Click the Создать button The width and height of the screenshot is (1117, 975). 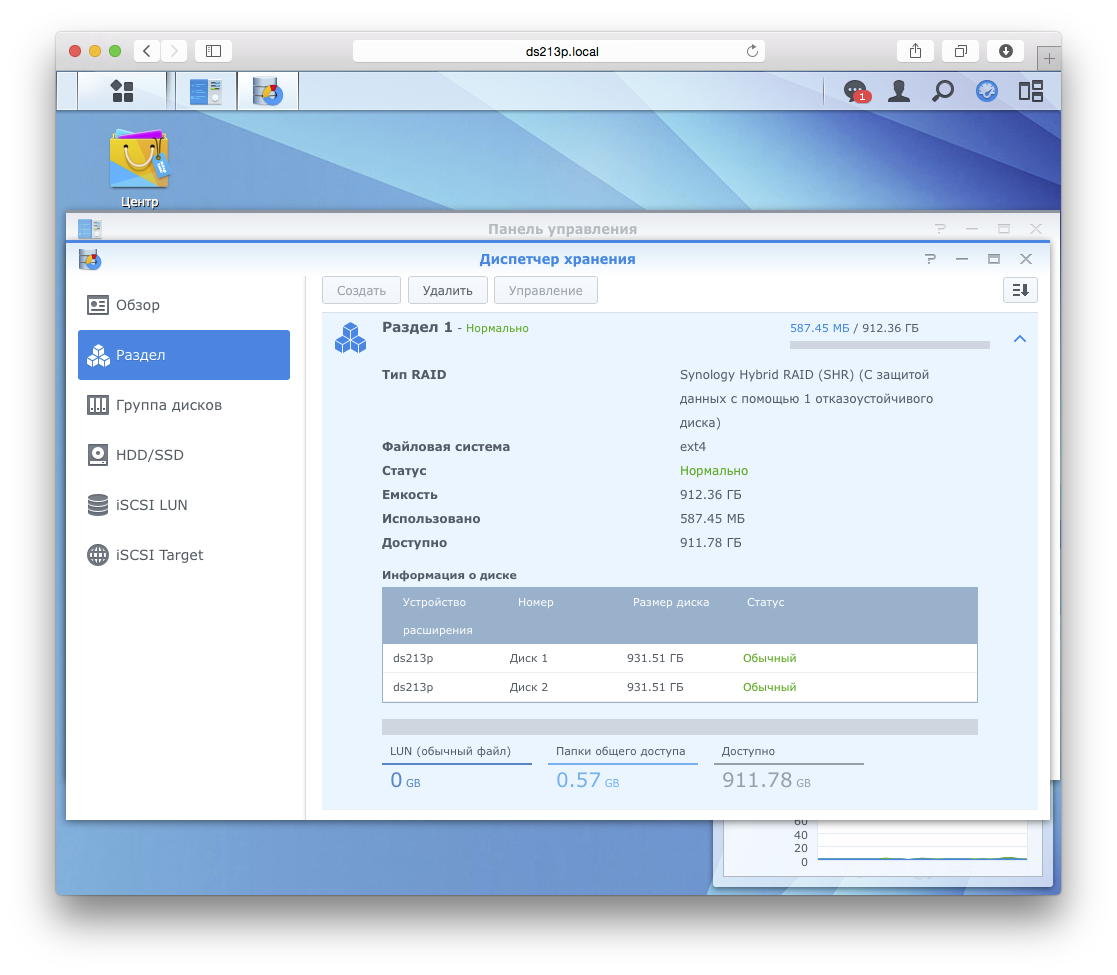(x=361, y=290)
